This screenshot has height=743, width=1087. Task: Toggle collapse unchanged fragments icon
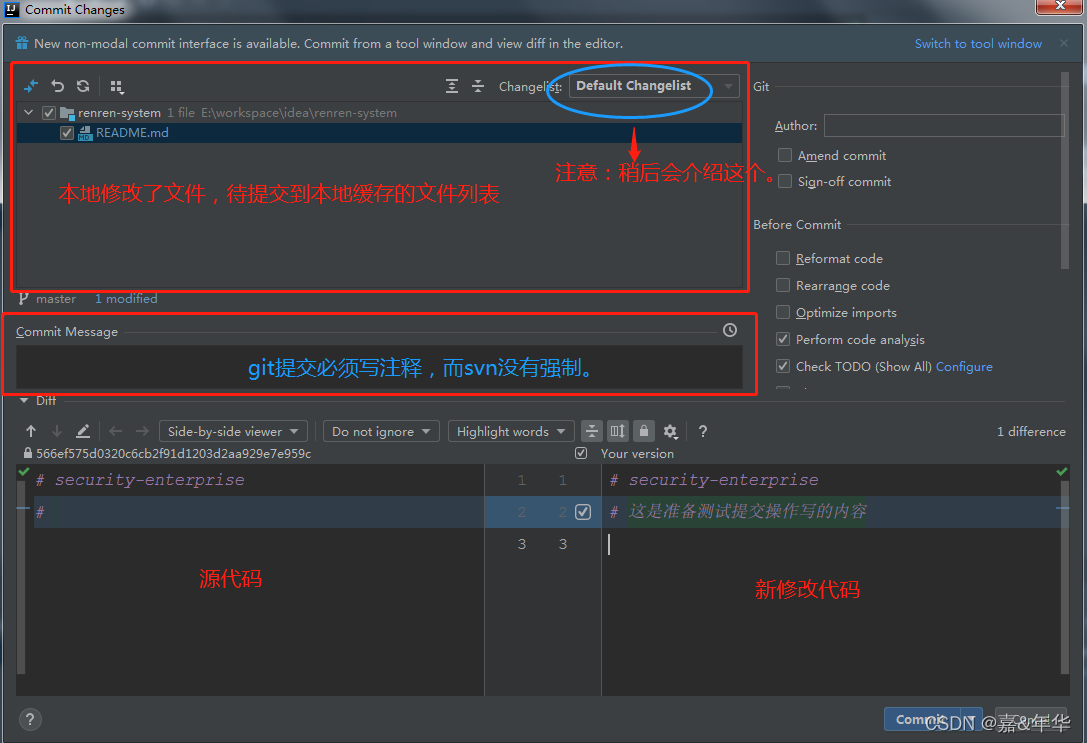tap(591, 431)
